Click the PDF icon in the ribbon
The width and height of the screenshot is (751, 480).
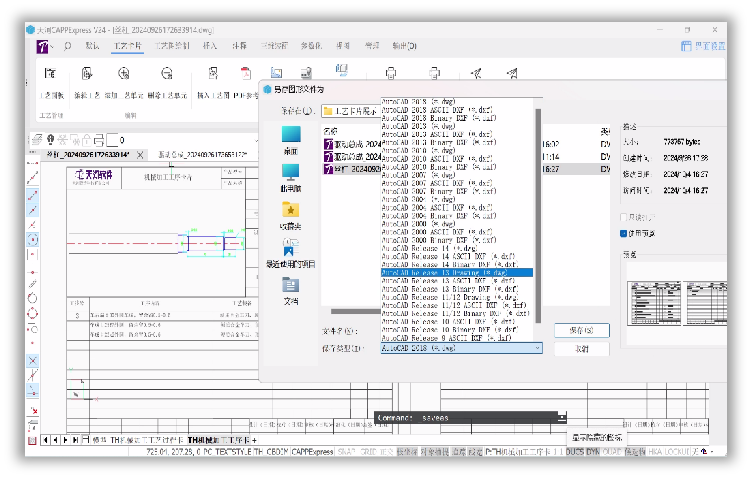coord(246,73)
